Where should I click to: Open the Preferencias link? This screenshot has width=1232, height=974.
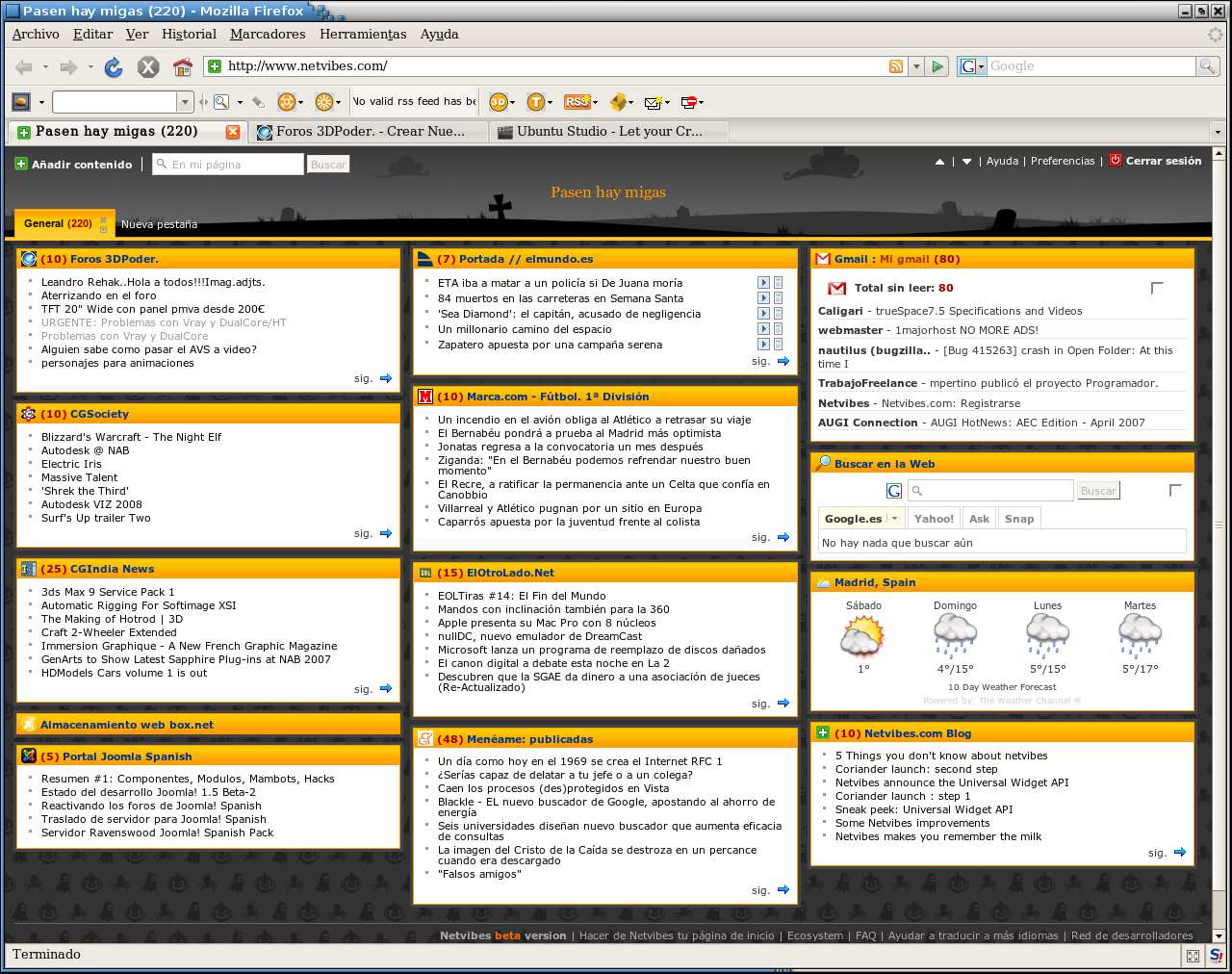[1063, 161]
